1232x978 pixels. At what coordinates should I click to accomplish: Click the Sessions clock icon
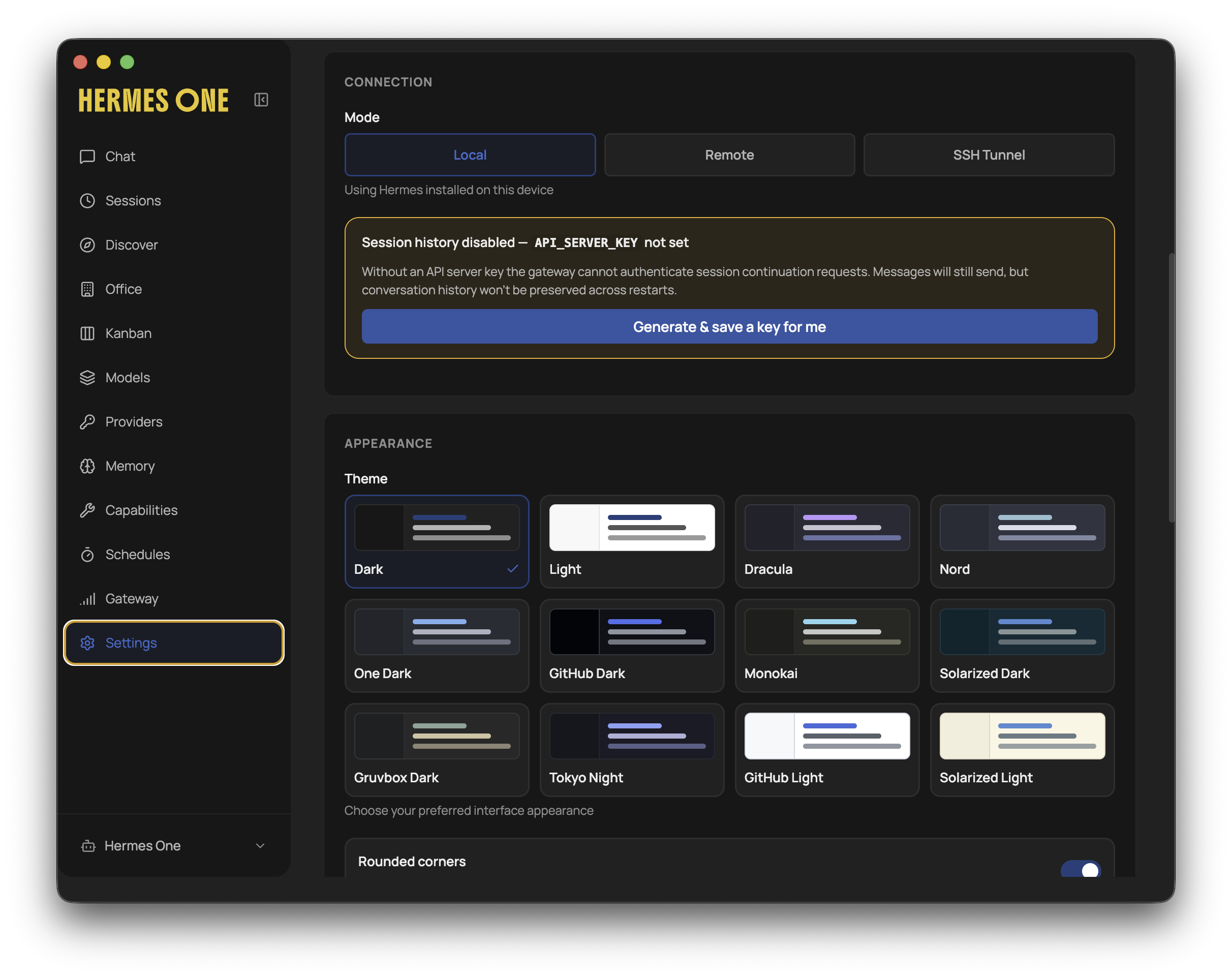[x=87, y=201]
